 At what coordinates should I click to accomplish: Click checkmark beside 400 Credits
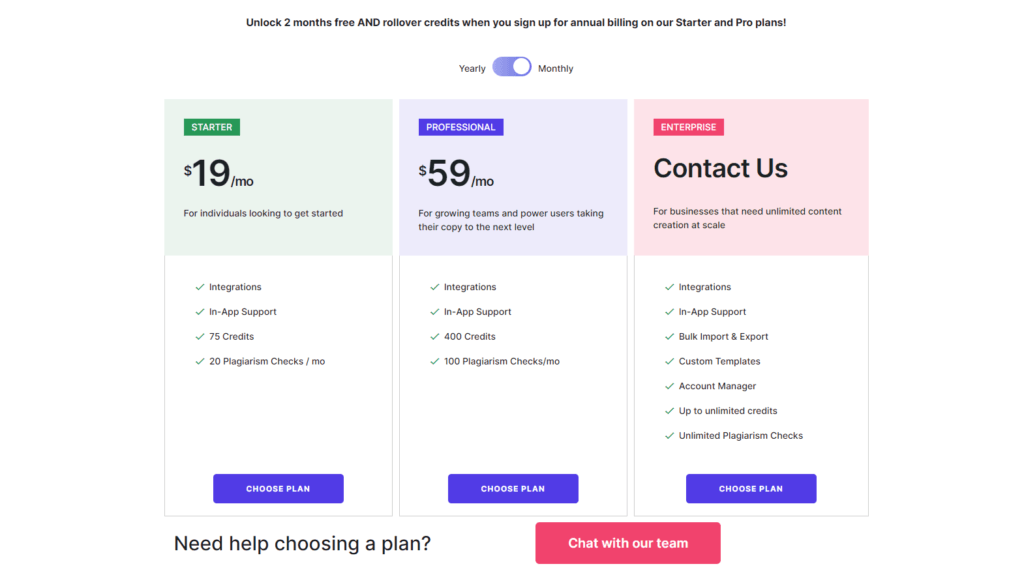tap(435, 337)
